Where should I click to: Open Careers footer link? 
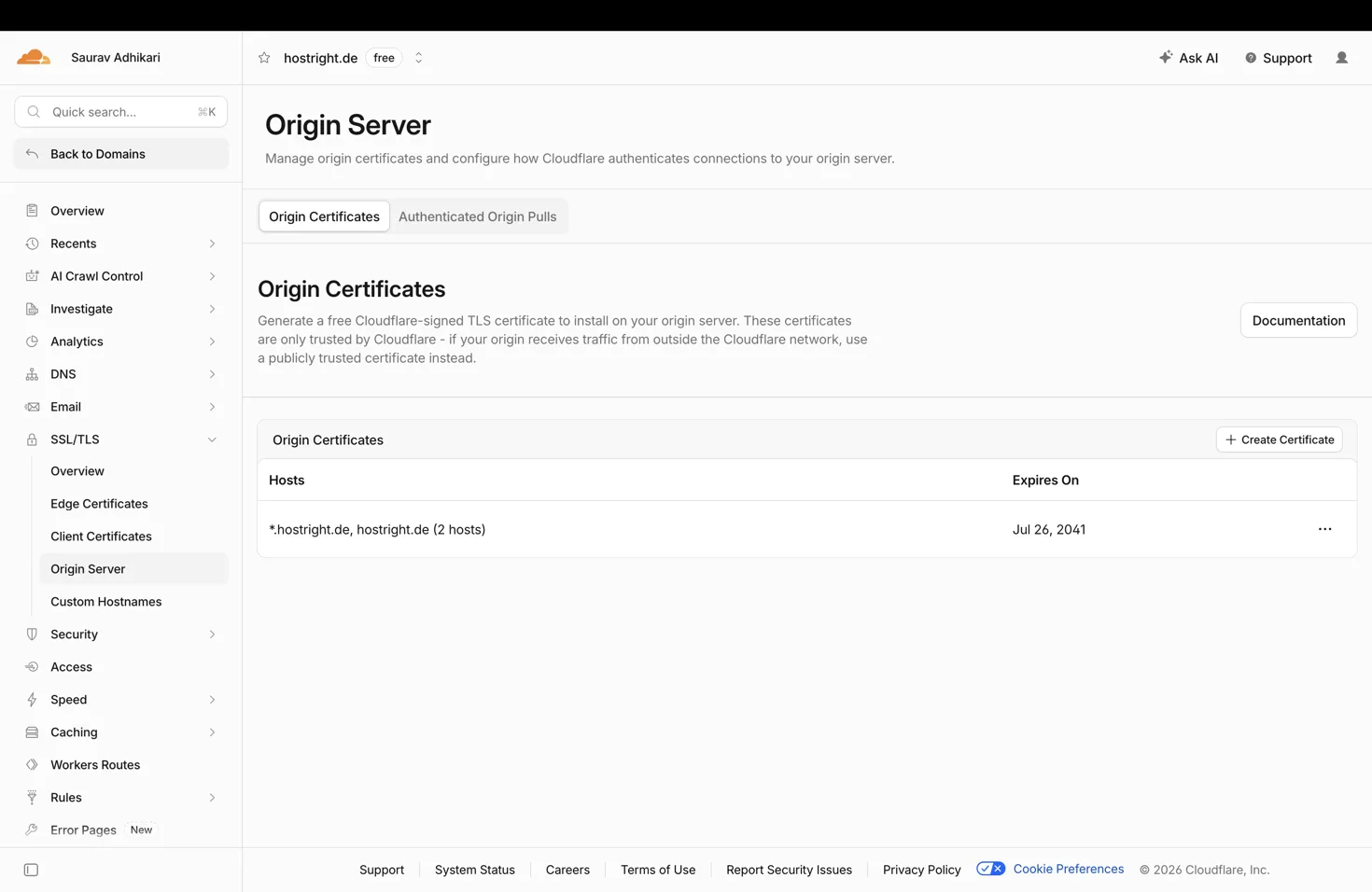coord(567,870)
